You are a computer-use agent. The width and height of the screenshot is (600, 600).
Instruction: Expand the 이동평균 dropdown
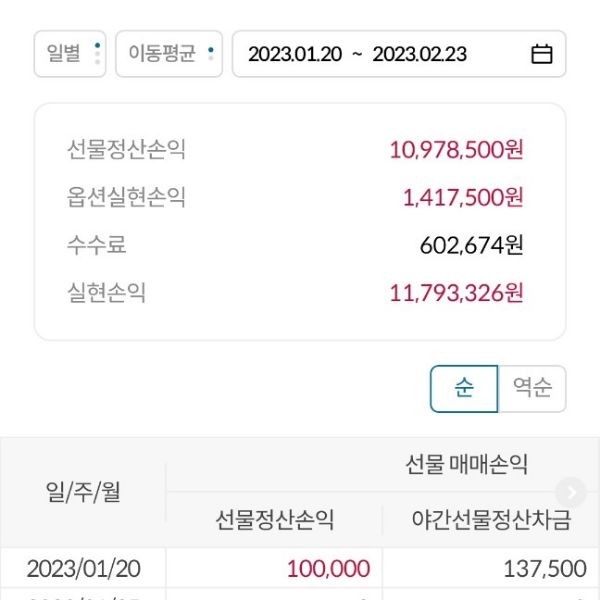(168, 54)
